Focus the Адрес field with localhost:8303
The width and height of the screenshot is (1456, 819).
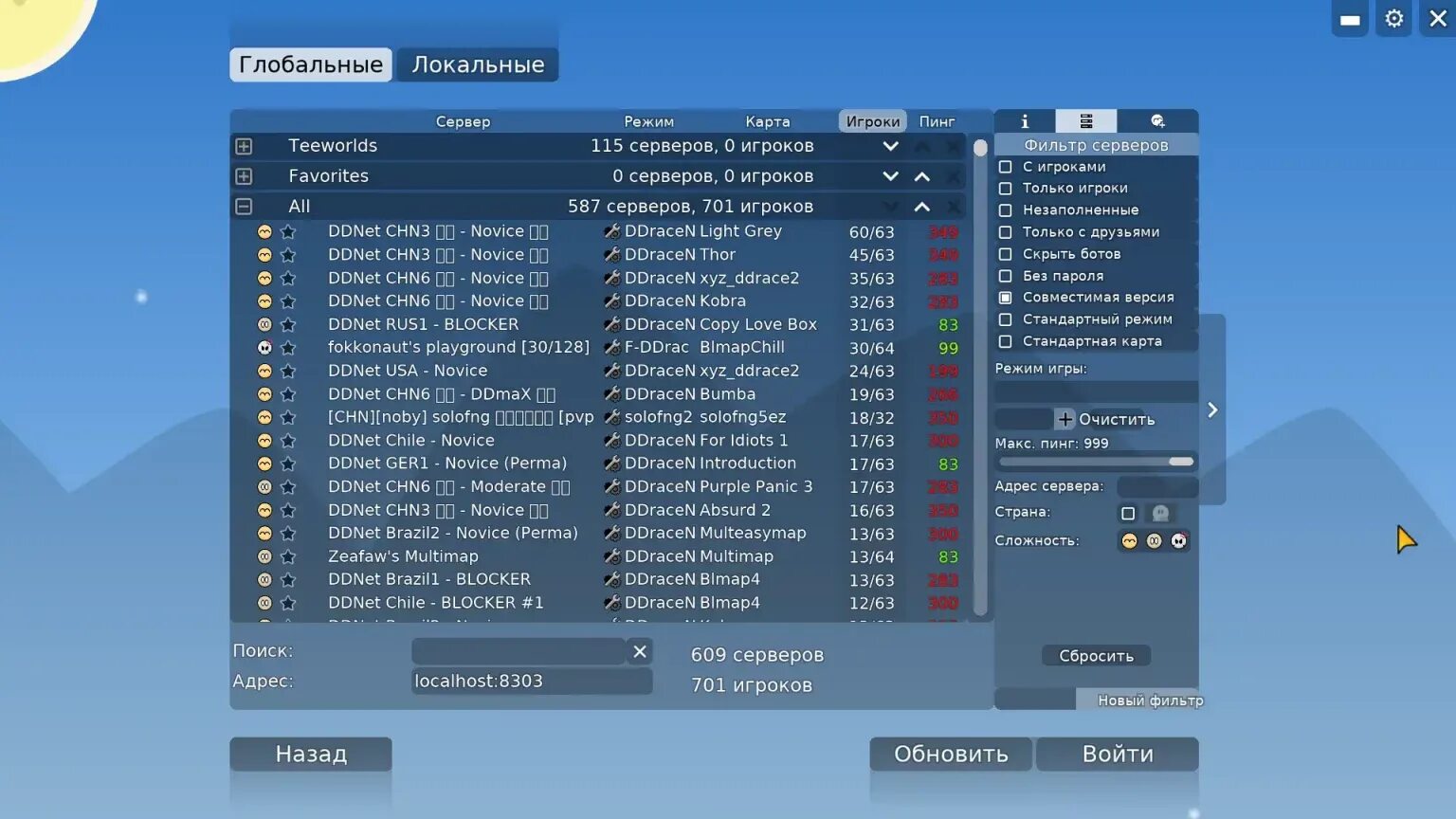532,682
